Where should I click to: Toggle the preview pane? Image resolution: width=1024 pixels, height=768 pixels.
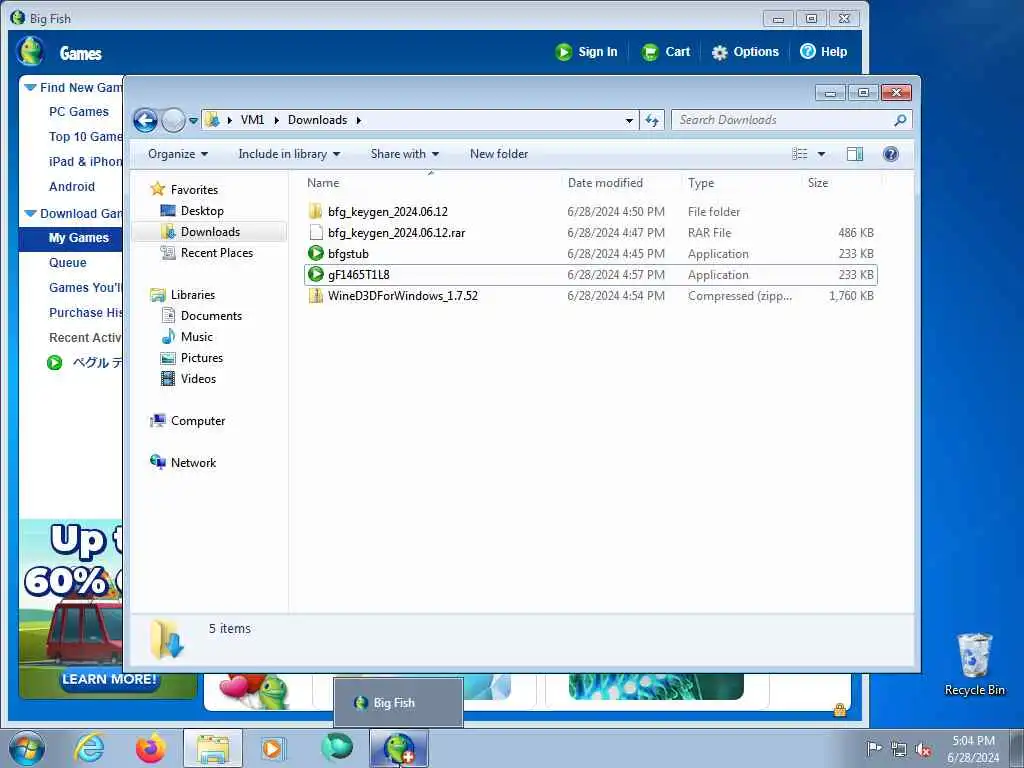[x=855, y=154]
